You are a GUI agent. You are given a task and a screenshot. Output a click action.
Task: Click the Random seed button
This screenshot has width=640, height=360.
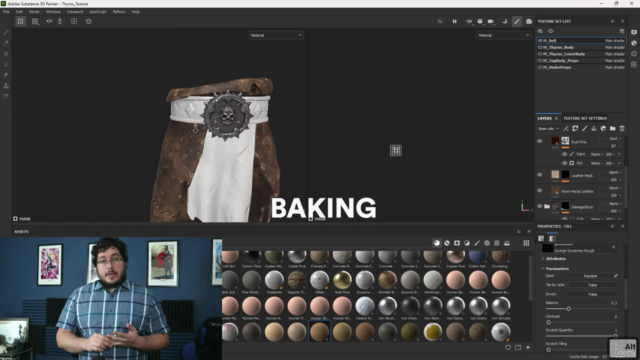(590, 276)
